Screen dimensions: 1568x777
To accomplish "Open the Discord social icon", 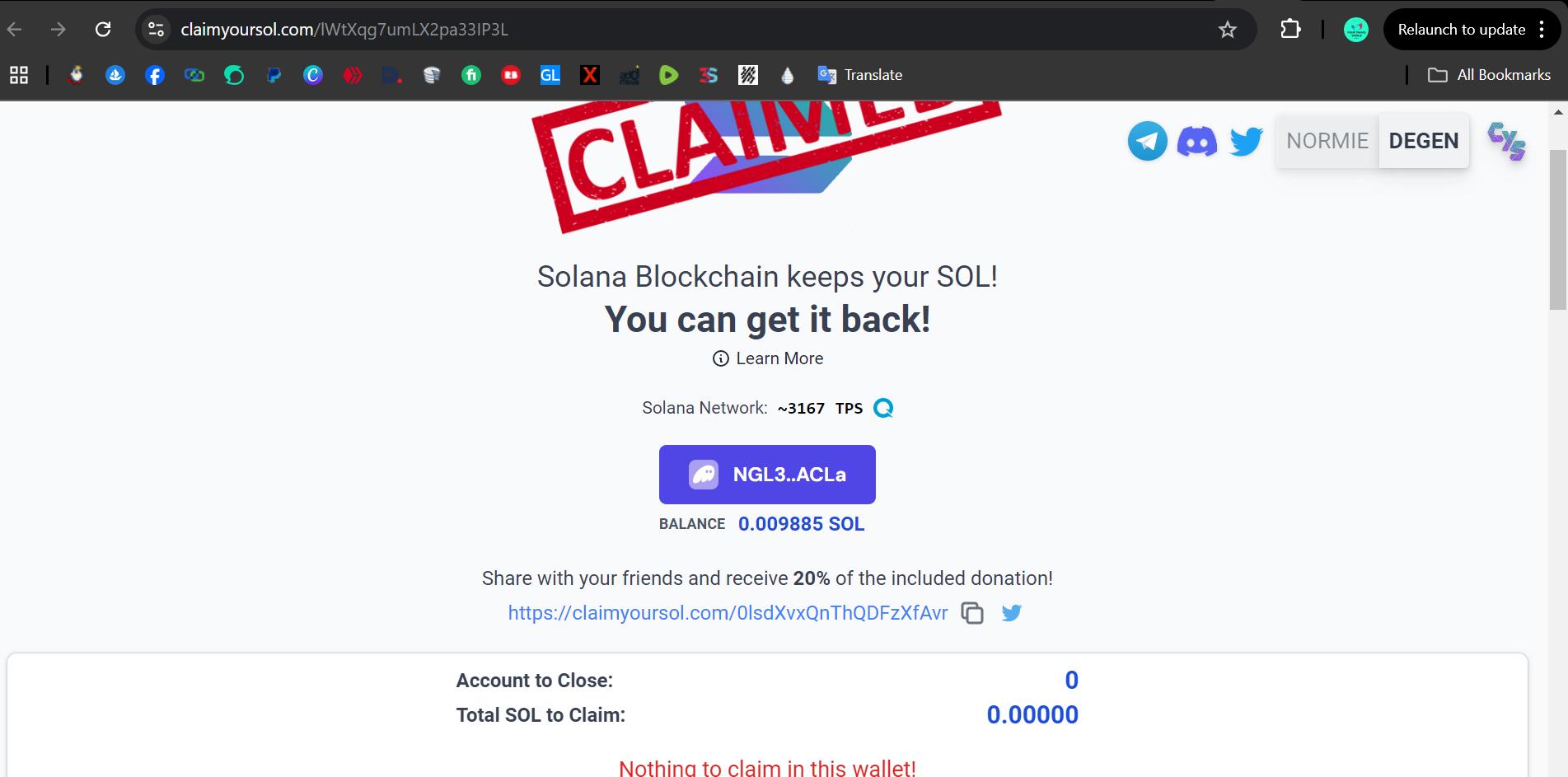I will (x=1196, y=141).
